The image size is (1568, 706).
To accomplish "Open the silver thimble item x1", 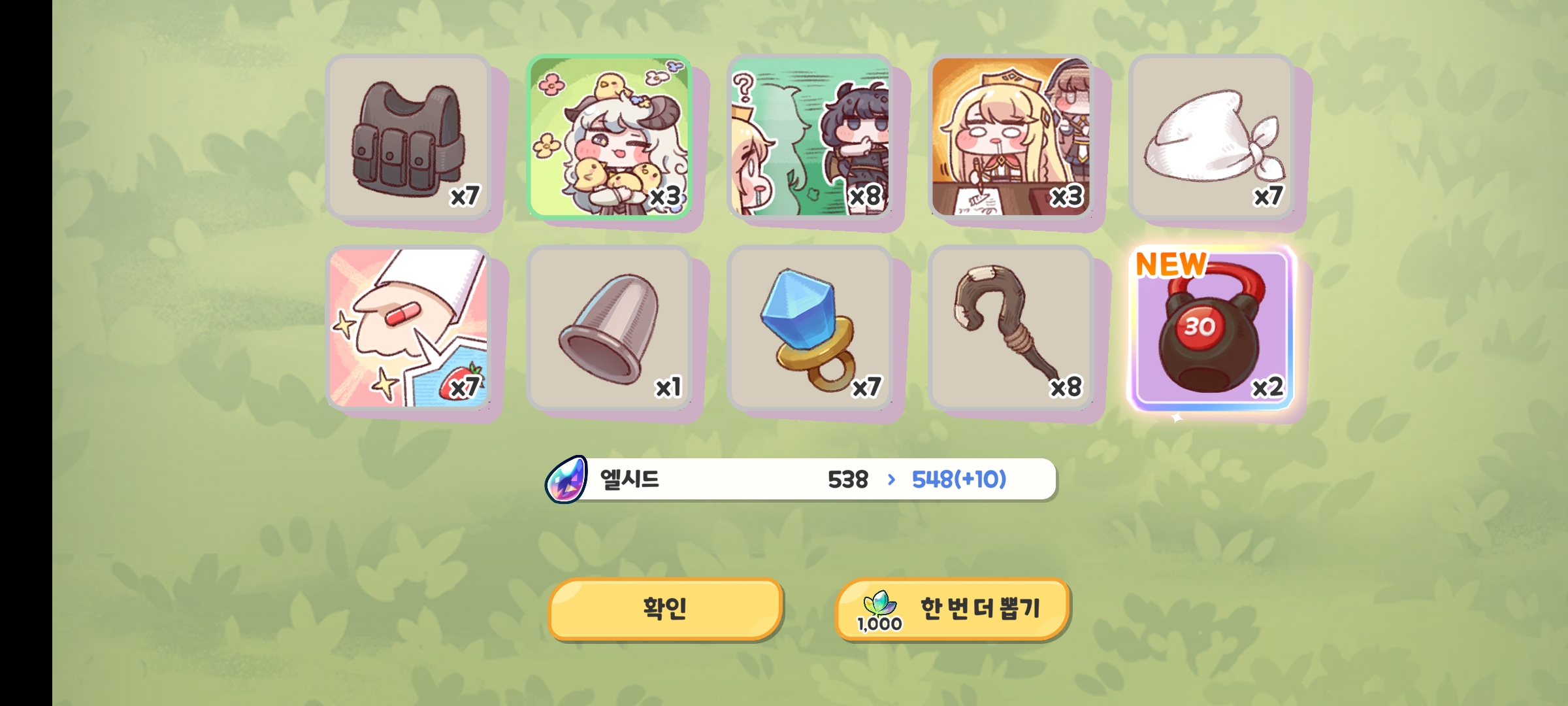I will (x=610, y=328).
